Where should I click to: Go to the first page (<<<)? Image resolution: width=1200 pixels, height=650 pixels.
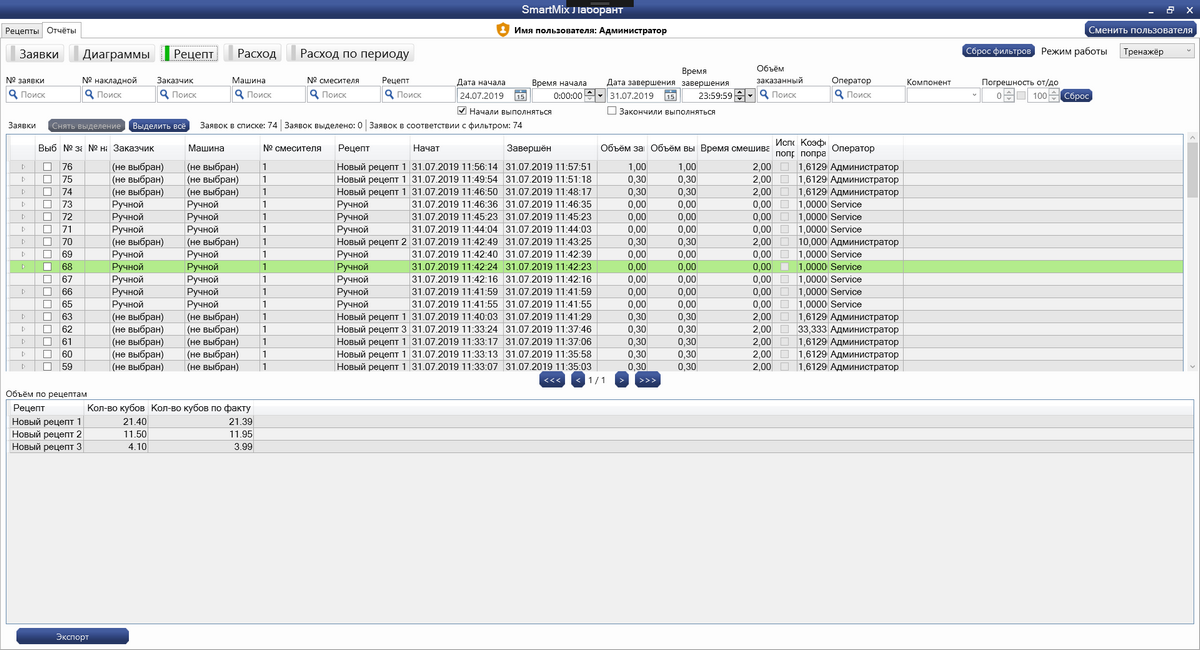coord(552,380)
